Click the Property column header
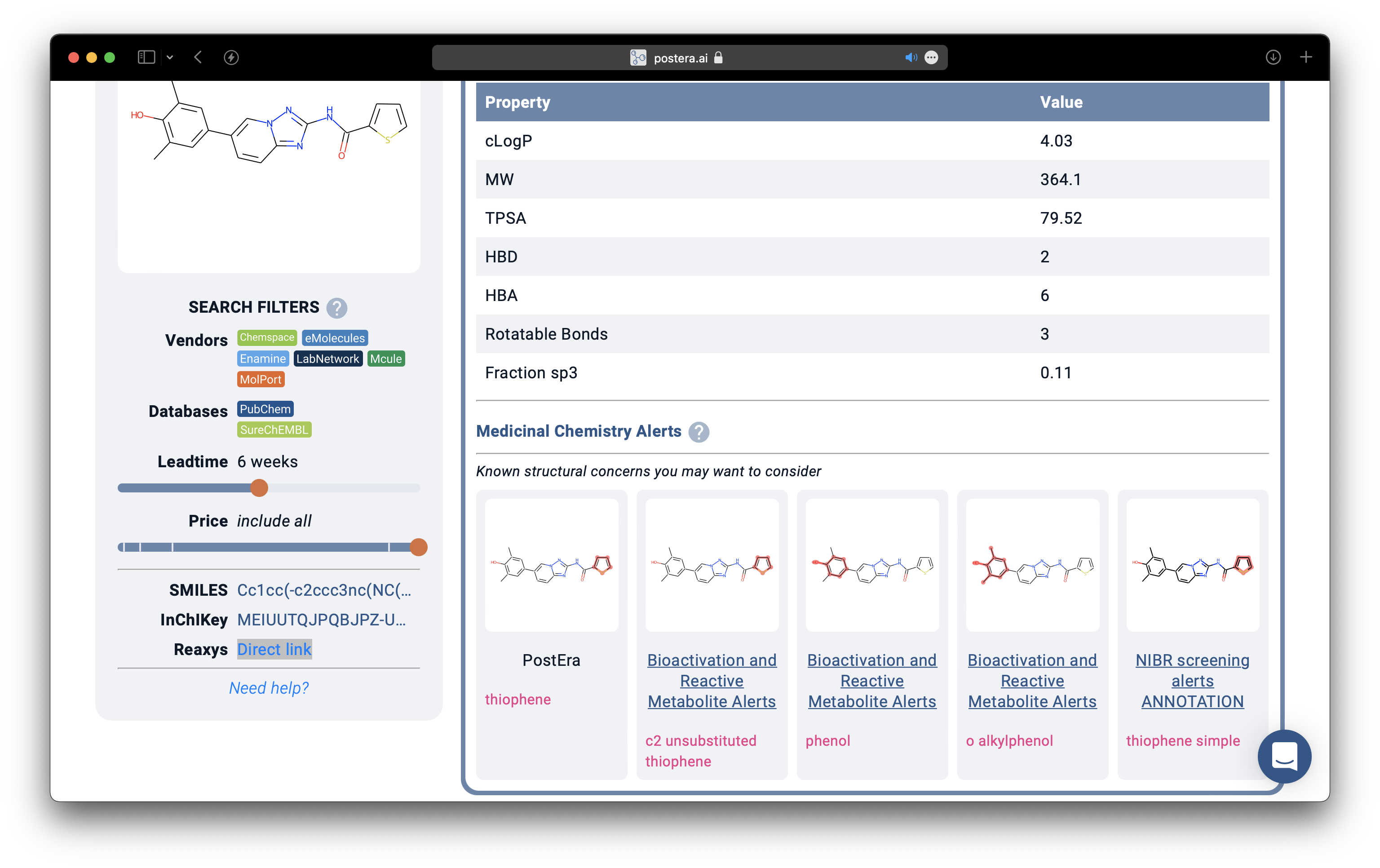 point(517,102)
